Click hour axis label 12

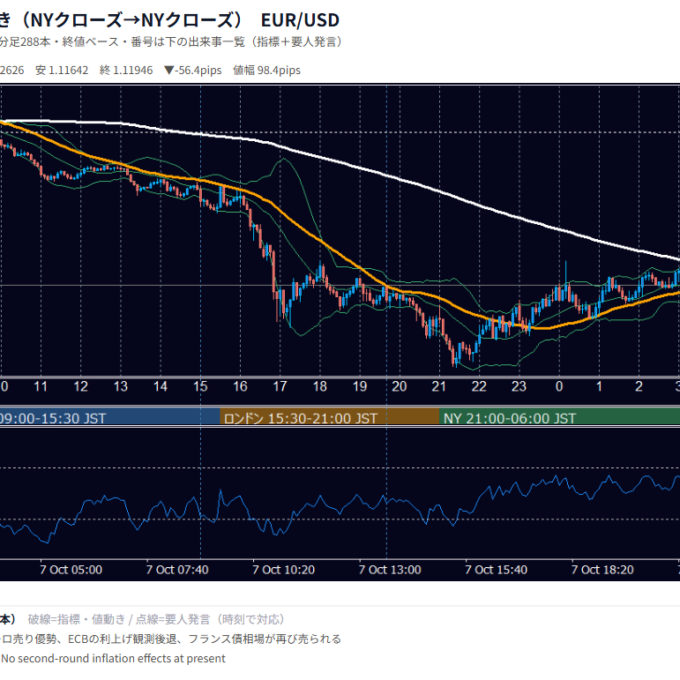(x=81, y=386)
